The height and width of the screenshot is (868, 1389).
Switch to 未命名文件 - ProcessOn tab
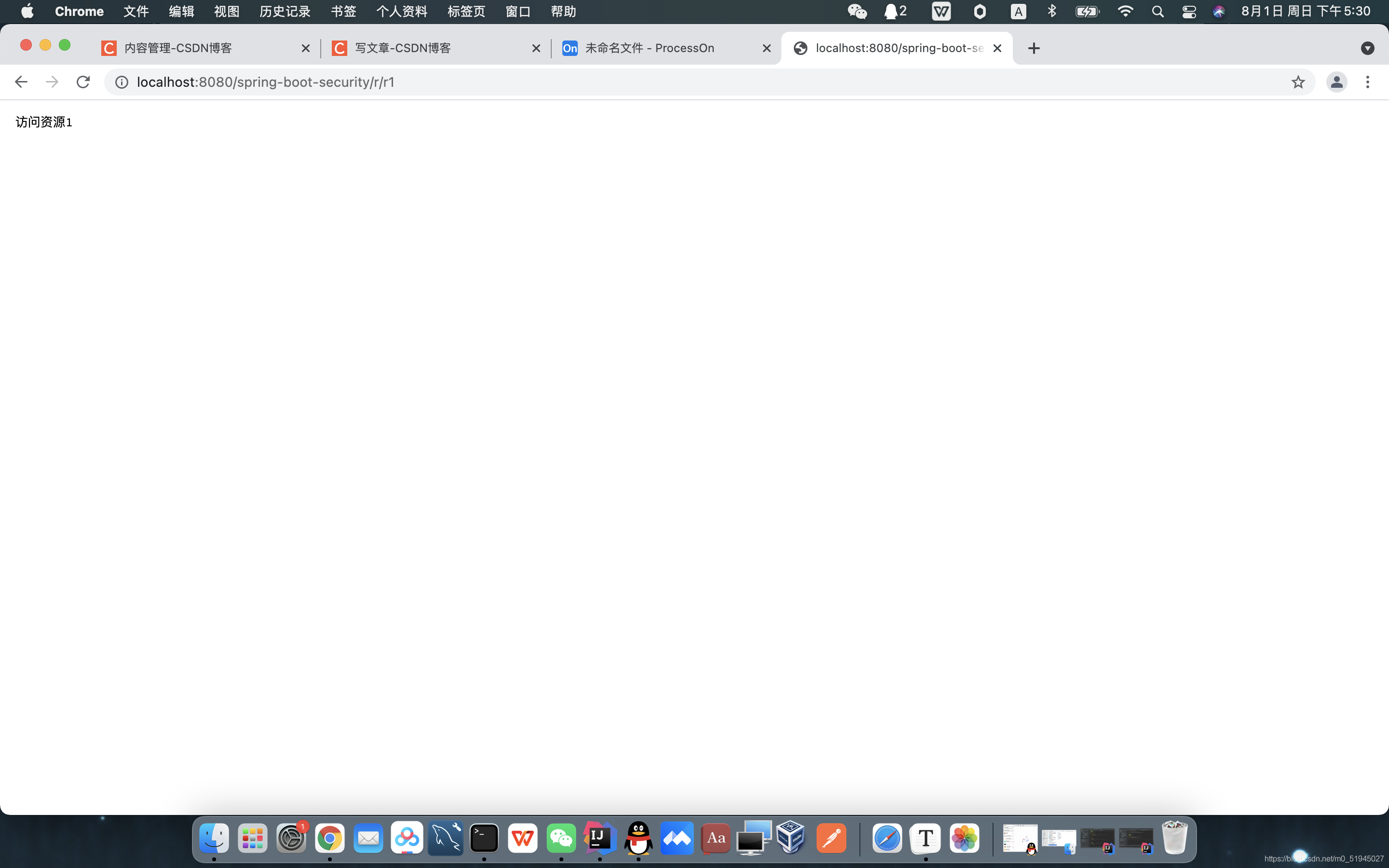click(654, 48)
